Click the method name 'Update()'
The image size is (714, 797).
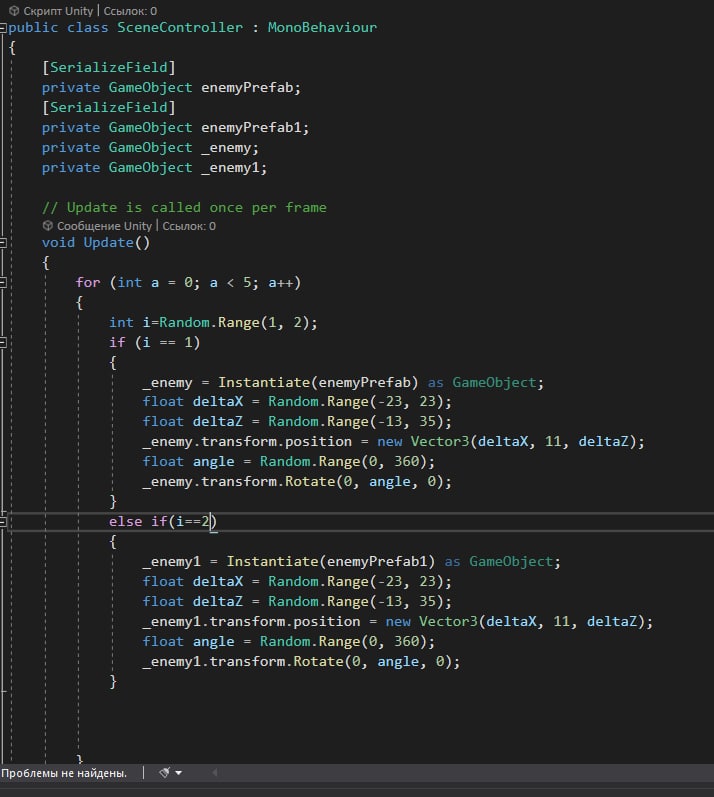(117, 242)
